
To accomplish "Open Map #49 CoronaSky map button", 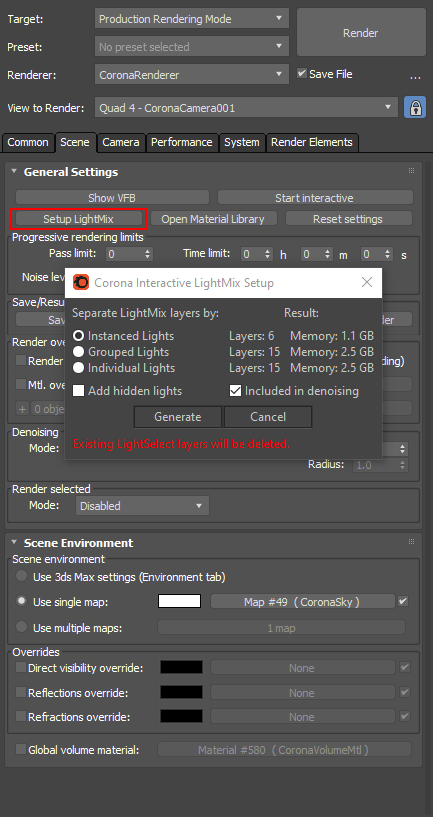I will point(302,601).
